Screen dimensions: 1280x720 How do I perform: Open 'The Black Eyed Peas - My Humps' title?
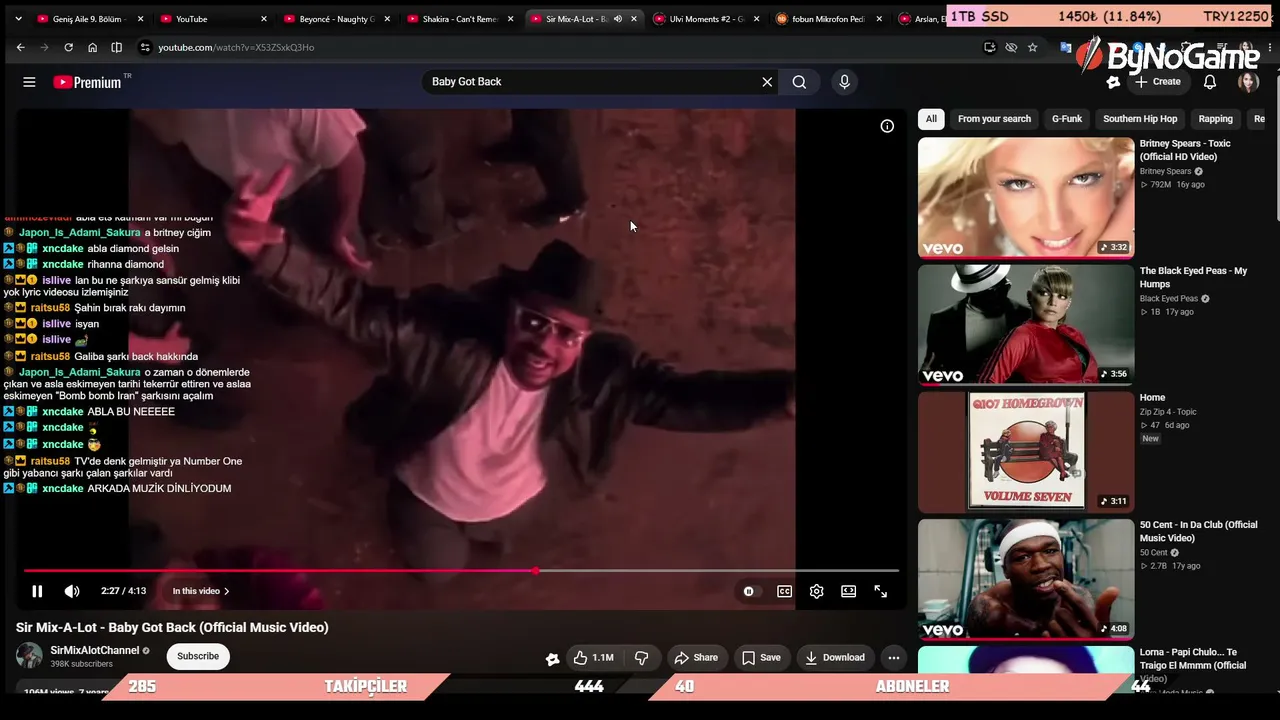[1193, 277]
